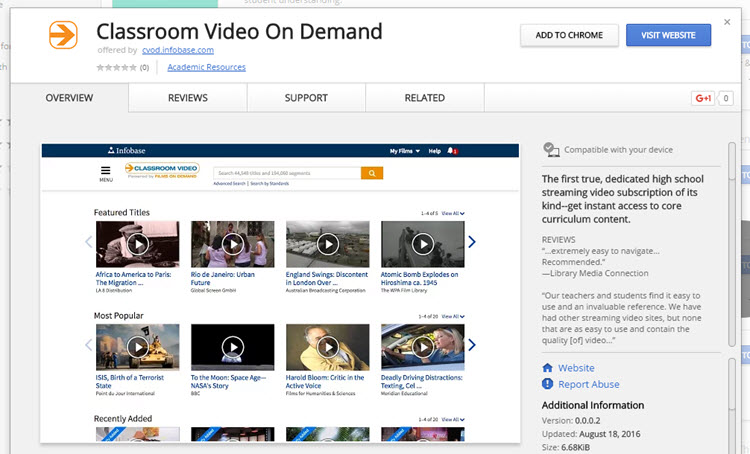Expand View All for Recently Added
This screenshot has width=750, height=454.
pyautogui.click(x=453, y=420)
